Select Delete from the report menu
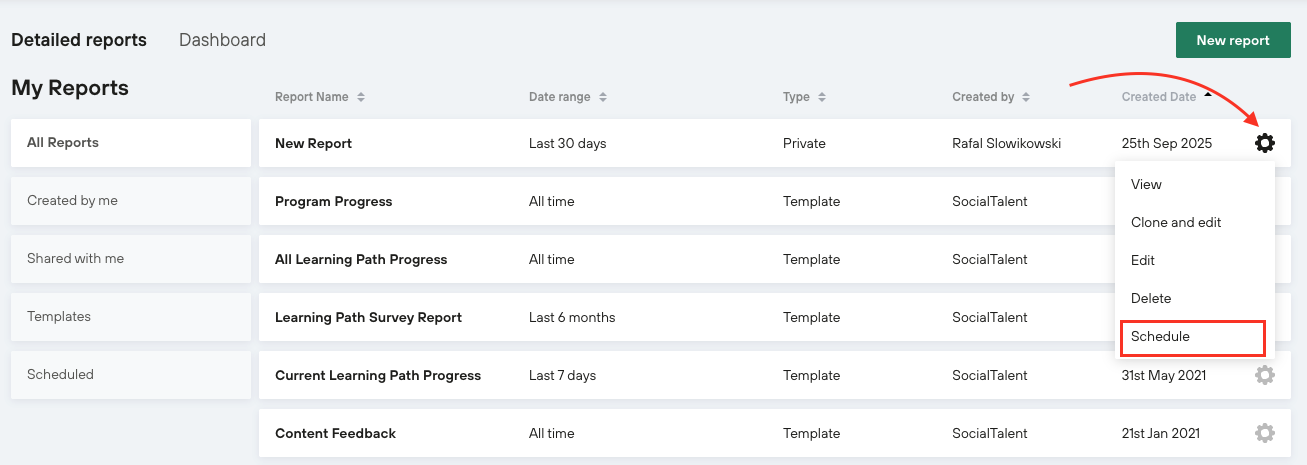 pyautogui.click(x=1151, y=298)
